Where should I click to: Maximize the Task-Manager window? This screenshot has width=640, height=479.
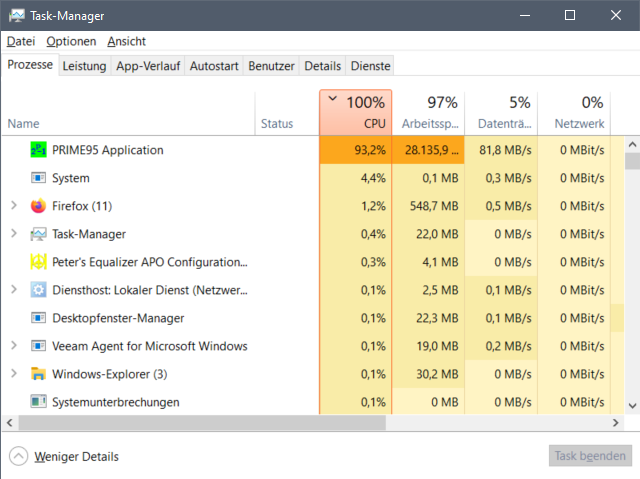[570, 16]
